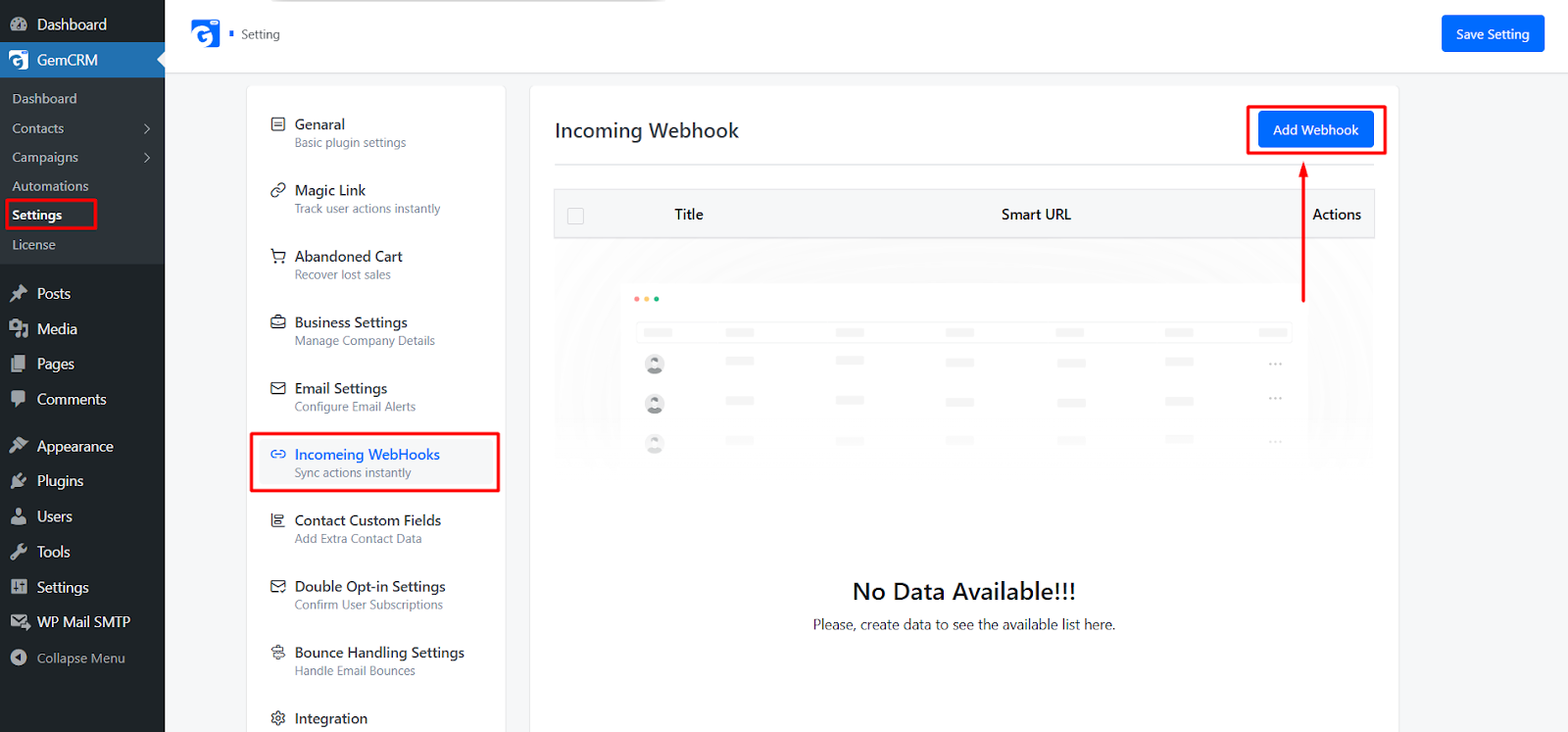
Task: Click the Email Settings envelope icon
Action: click(x=278, y=388)
